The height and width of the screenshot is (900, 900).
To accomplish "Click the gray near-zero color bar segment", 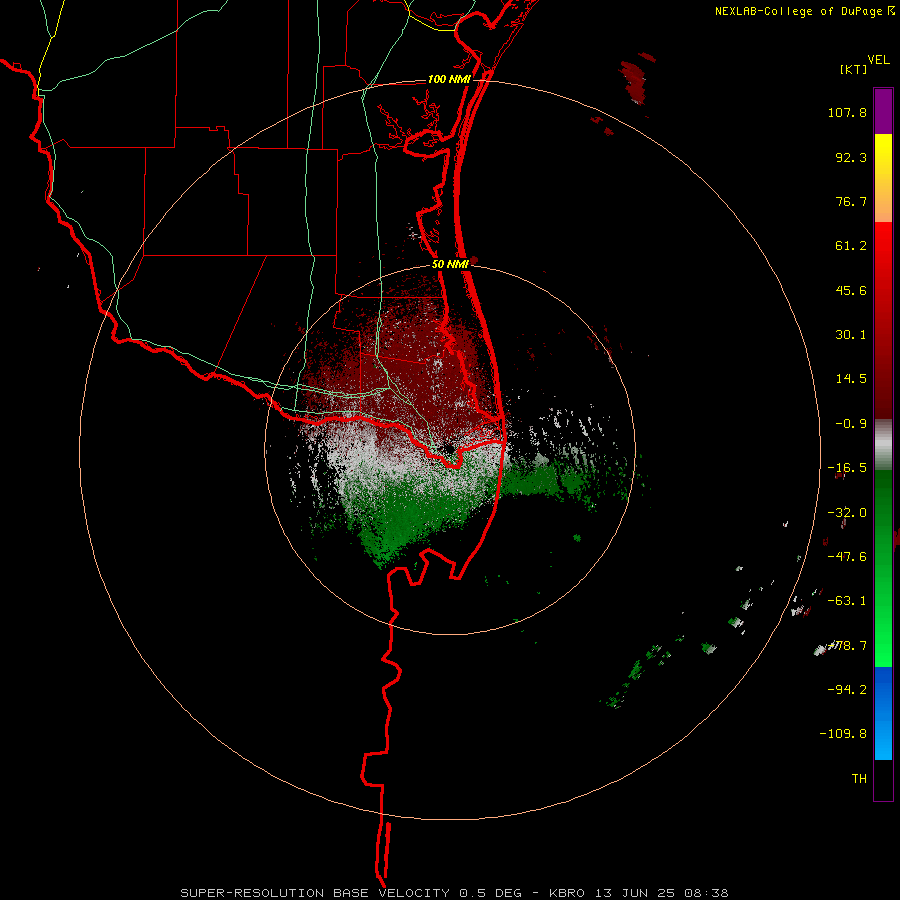I will [883, 445].
